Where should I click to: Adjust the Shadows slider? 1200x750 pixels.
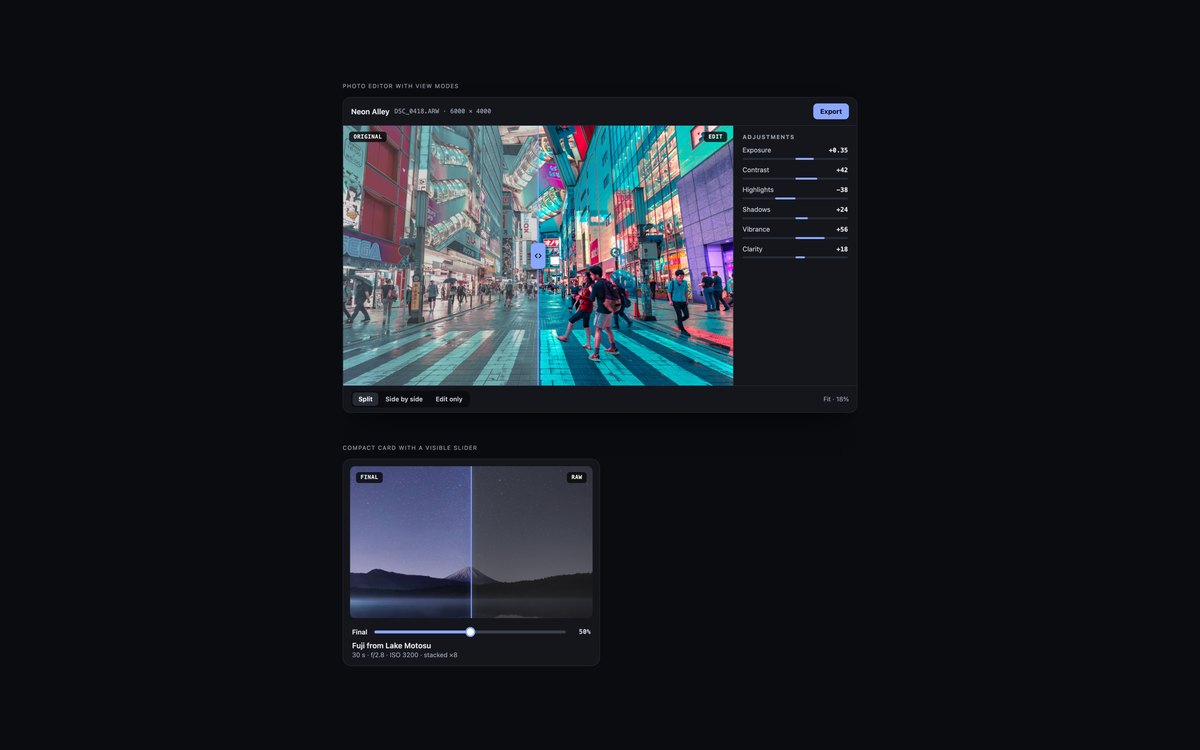coord(795,218)
